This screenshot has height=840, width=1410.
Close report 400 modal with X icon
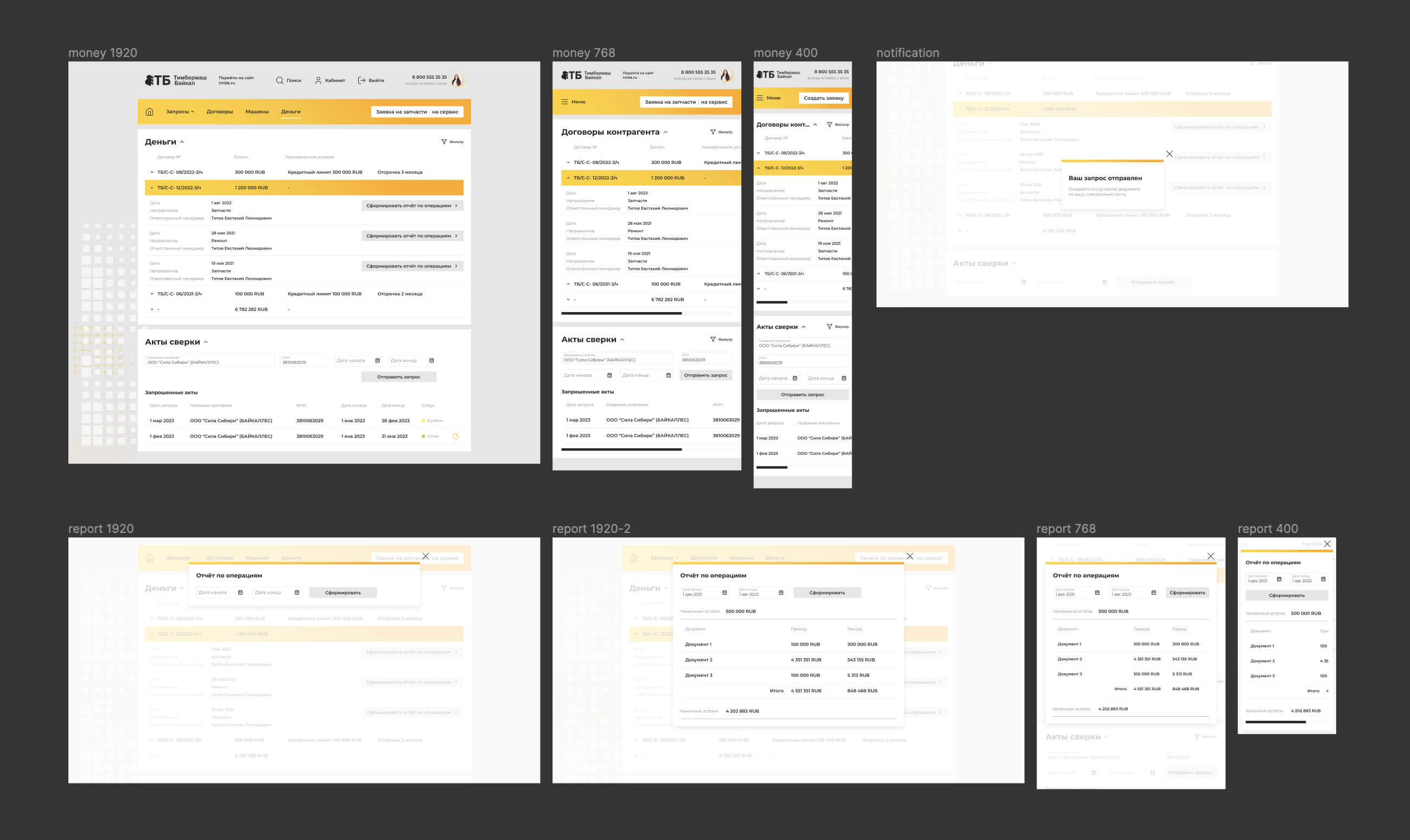[1328, 544]
